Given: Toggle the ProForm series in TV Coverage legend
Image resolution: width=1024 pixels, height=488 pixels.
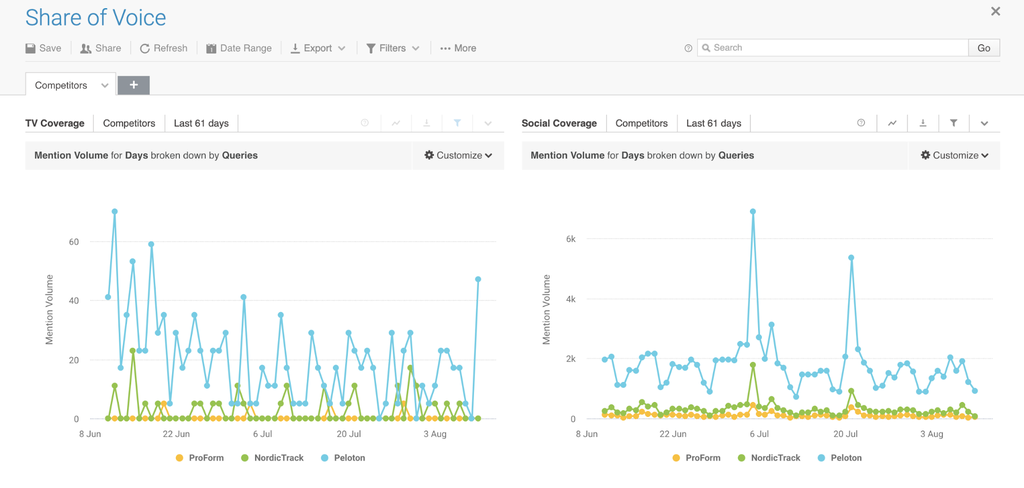Looking at the screenshot, I should click(200, 458).
